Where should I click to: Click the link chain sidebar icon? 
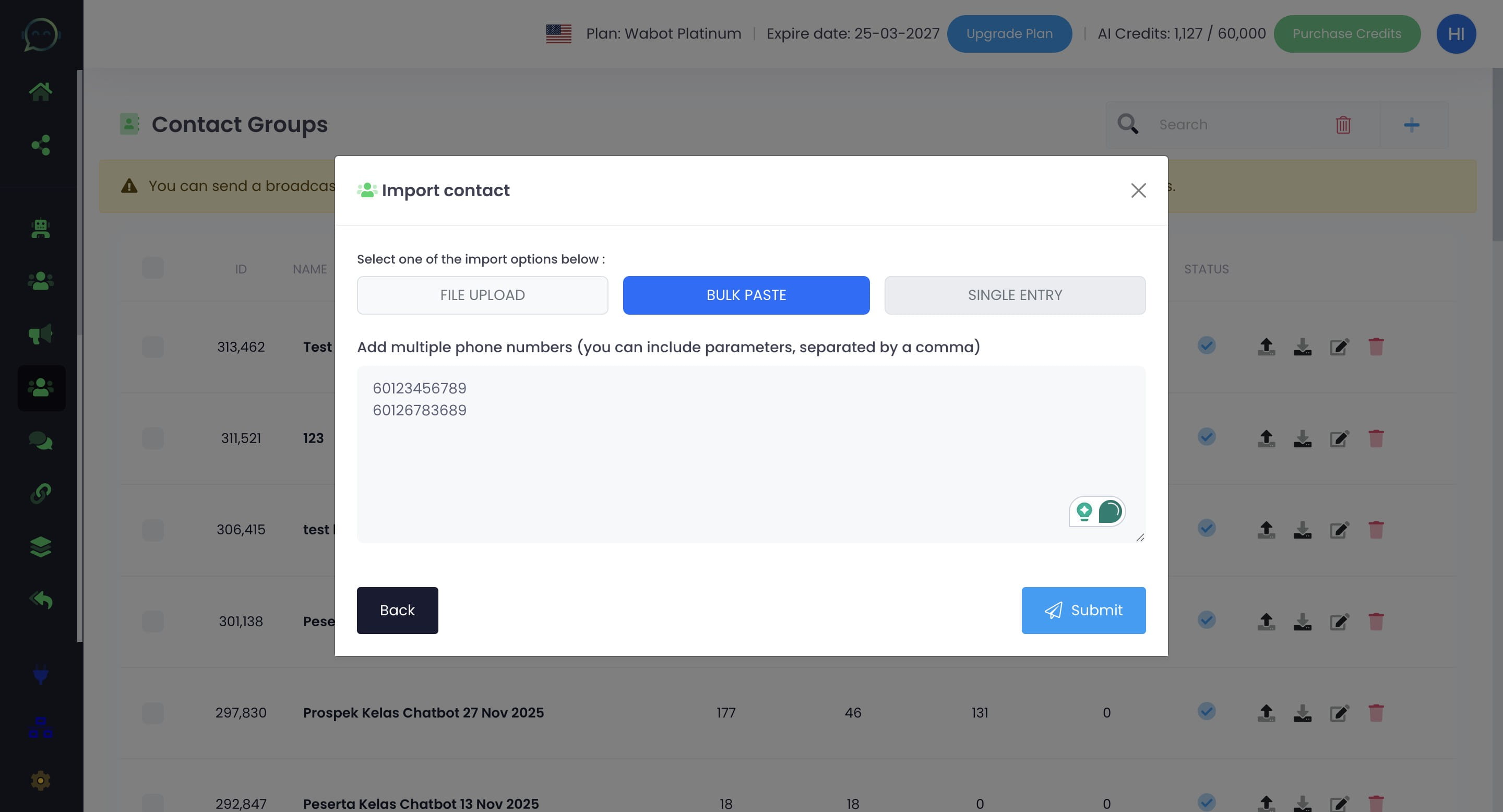(x=40, y=494)
